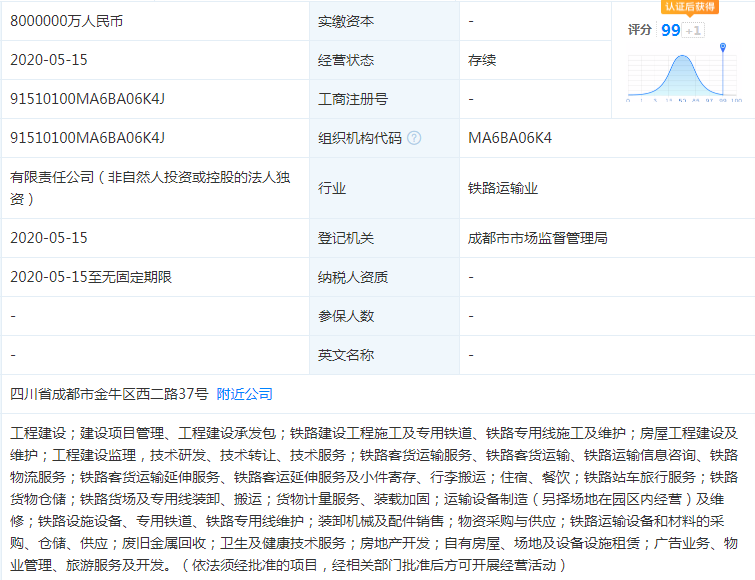Click the business scope paragraph starting 工程建设

[x=376, y=497]
